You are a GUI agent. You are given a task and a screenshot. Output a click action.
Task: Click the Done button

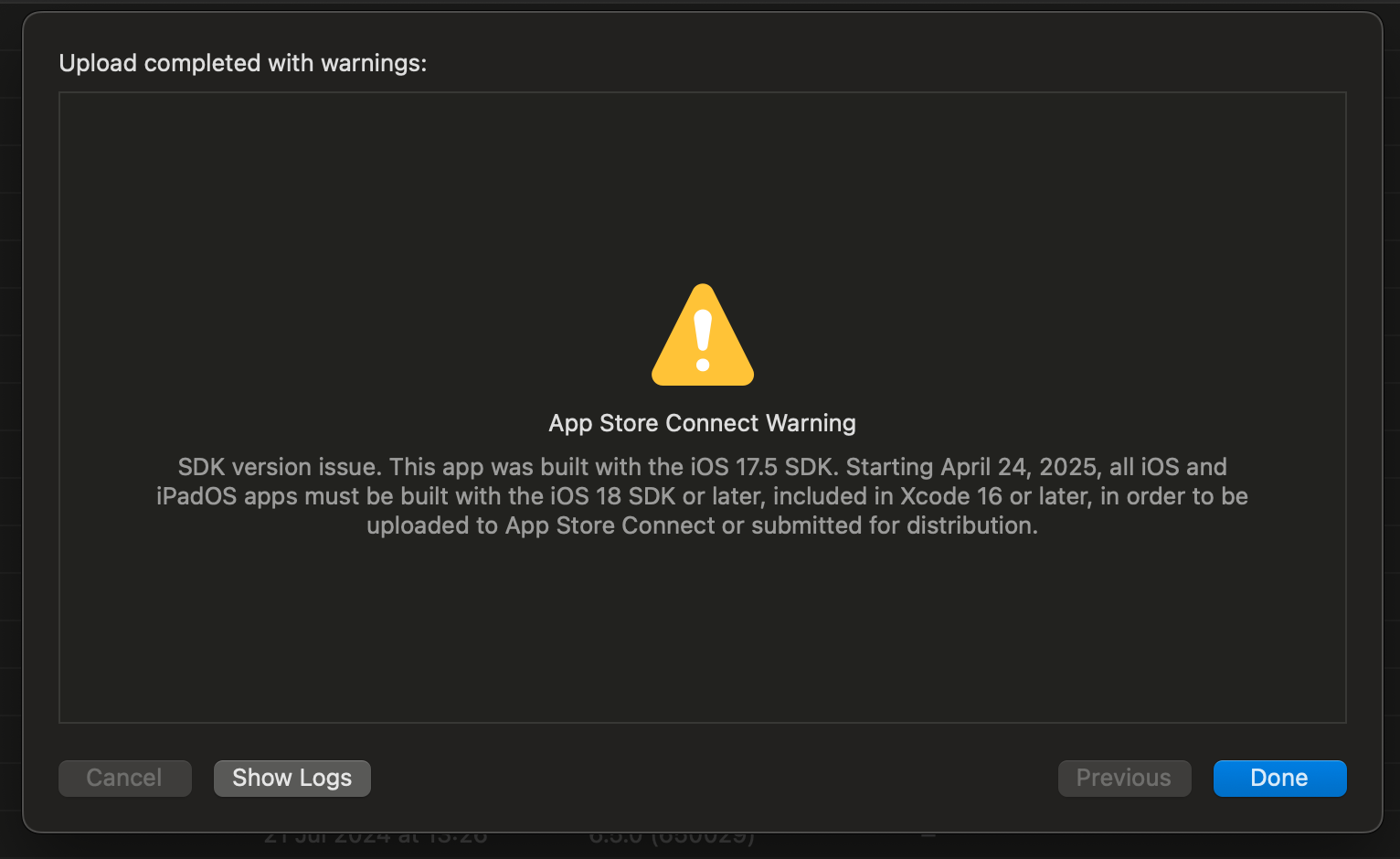pos(1279,779)
